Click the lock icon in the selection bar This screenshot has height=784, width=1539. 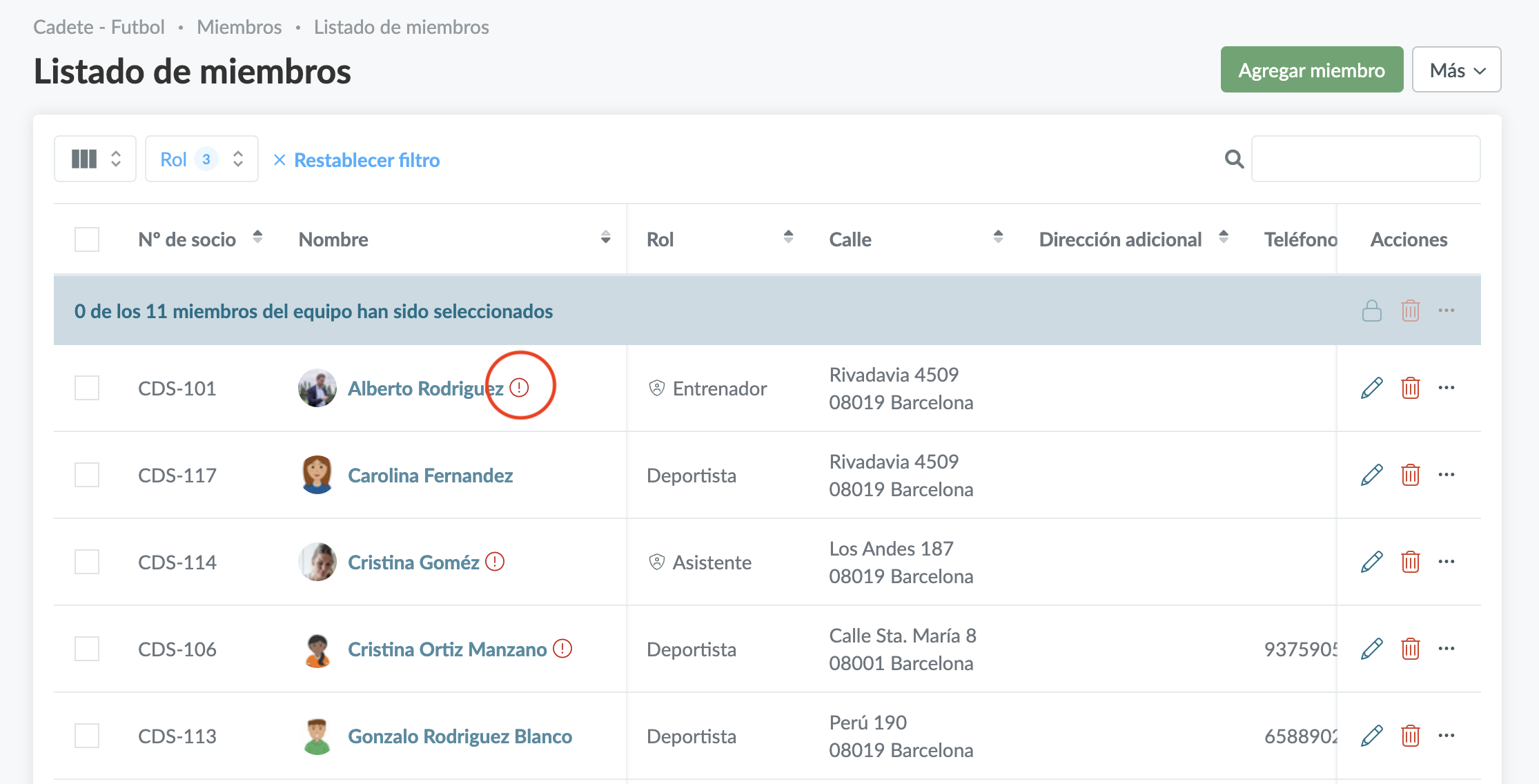tap(1371, 311)
